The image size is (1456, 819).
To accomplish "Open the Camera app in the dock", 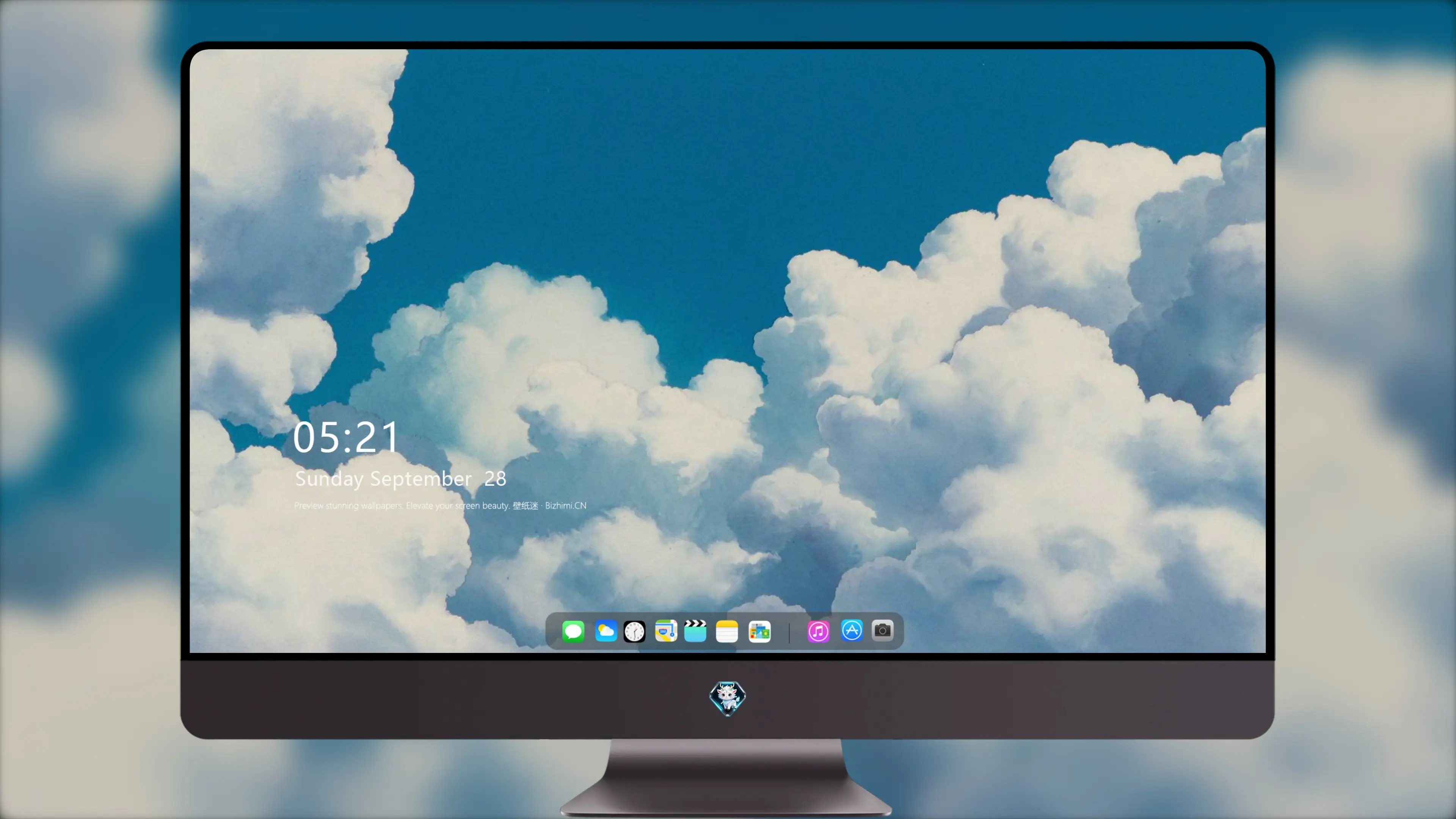I will pos(882,631).
